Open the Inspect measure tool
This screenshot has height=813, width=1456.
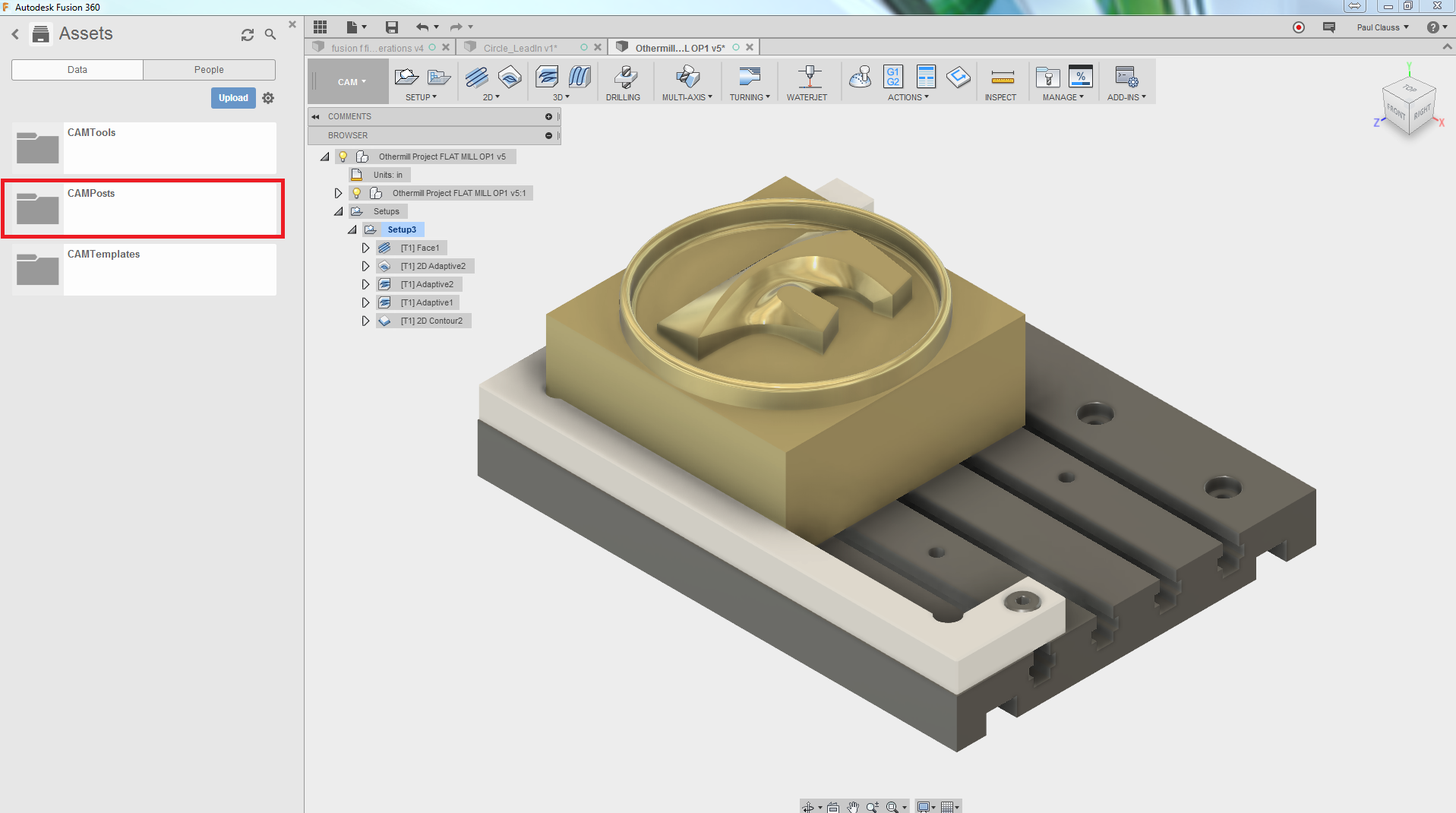1003,77
